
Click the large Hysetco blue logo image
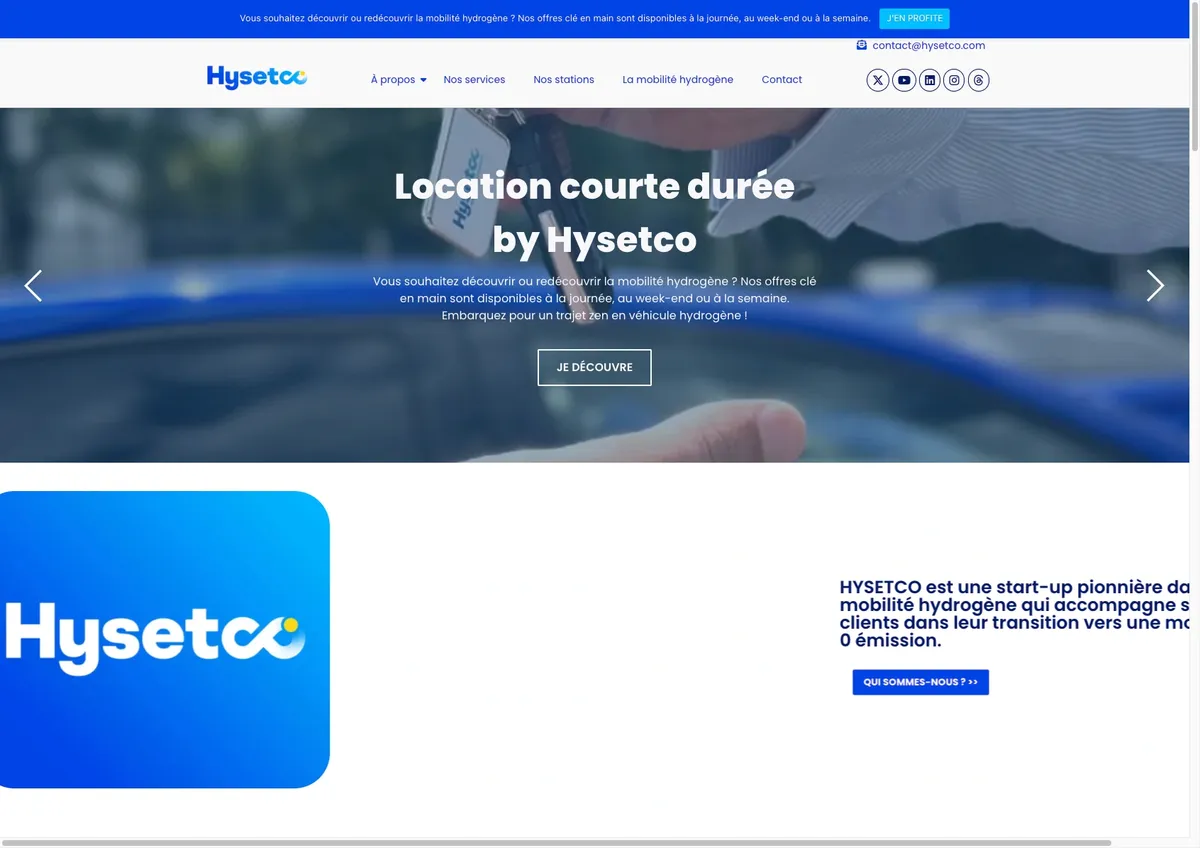pyautogui.click(x=165, y=639)
